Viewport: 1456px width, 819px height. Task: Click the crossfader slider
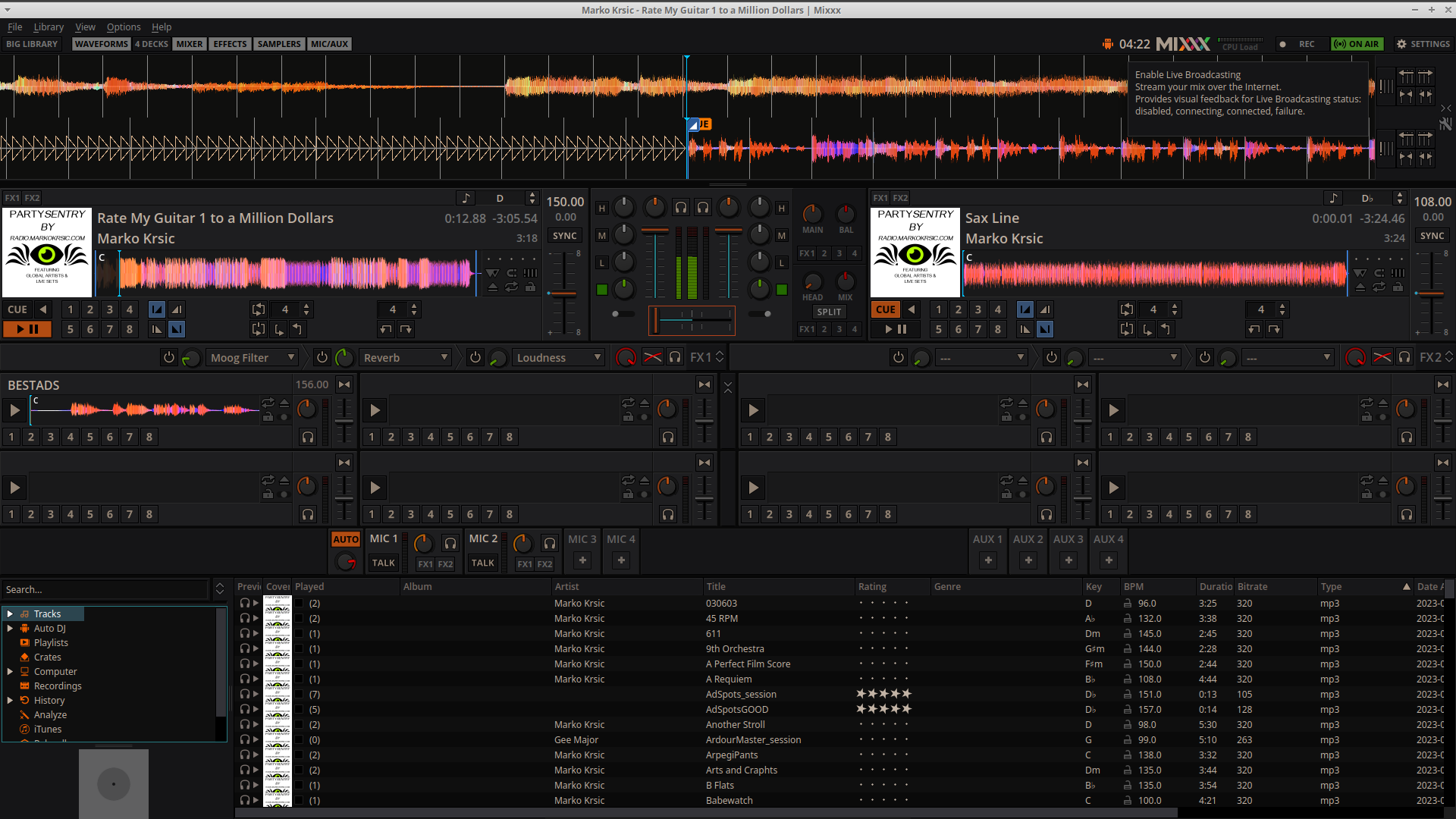[x=692, y=320]
